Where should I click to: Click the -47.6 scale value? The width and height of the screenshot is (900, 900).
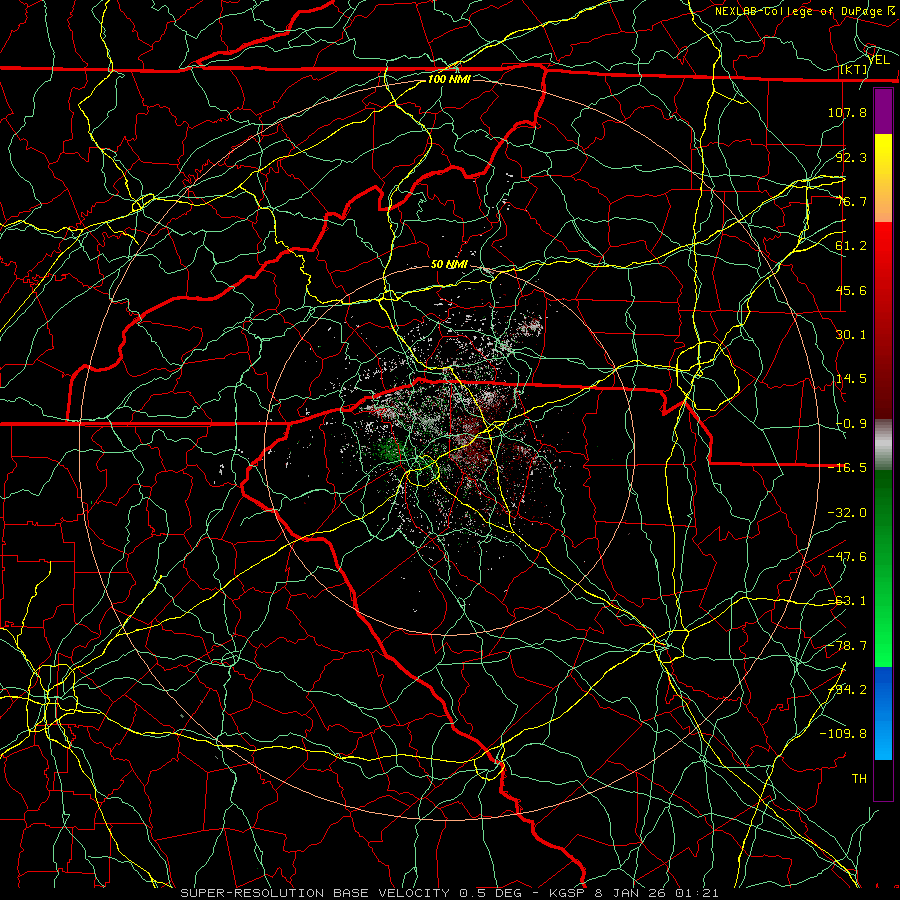tap(847, 557)
